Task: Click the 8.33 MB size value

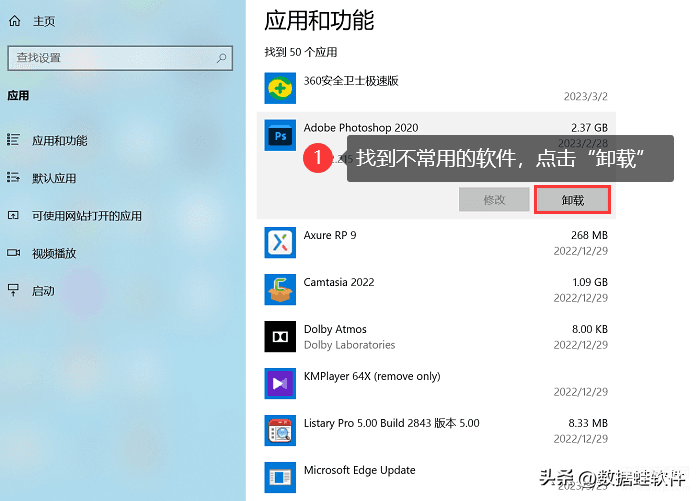Action: coord(588,423)
